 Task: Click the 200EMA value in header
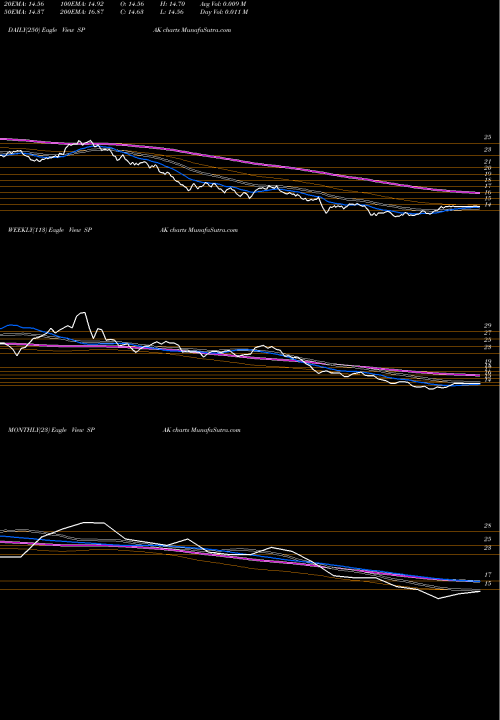tap(83, 12)
